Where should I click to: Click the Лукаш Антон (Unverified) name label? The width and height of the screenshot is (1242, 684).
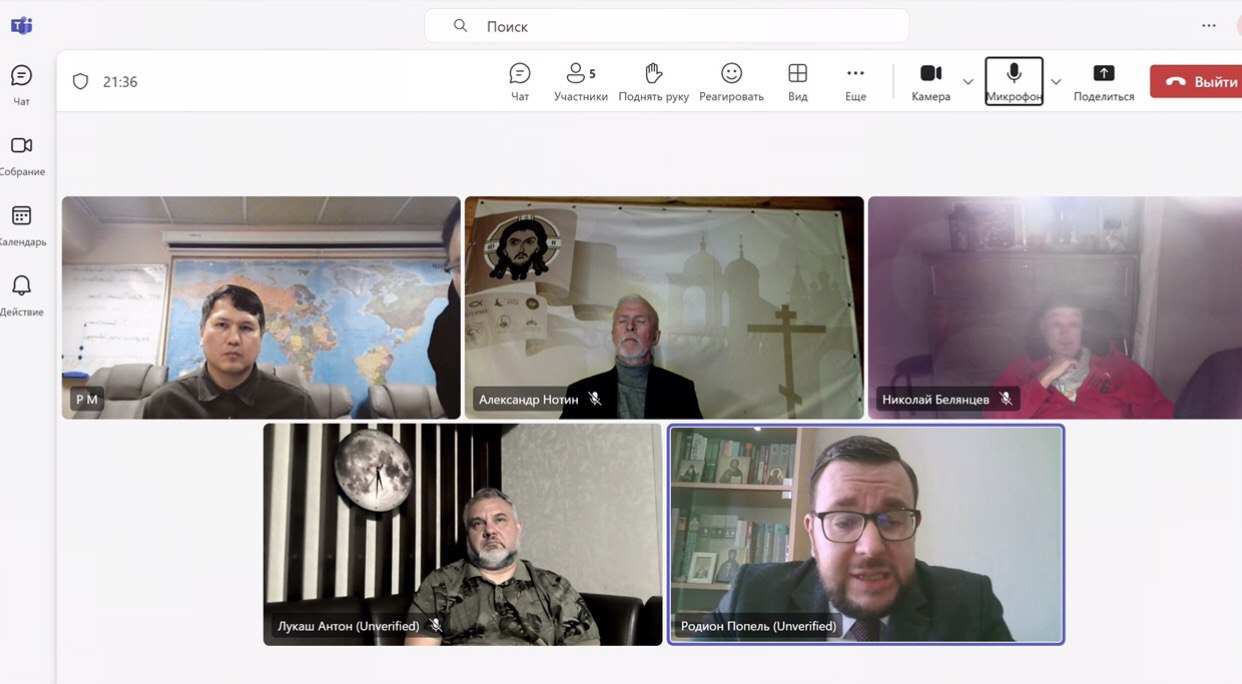[348, 626]
